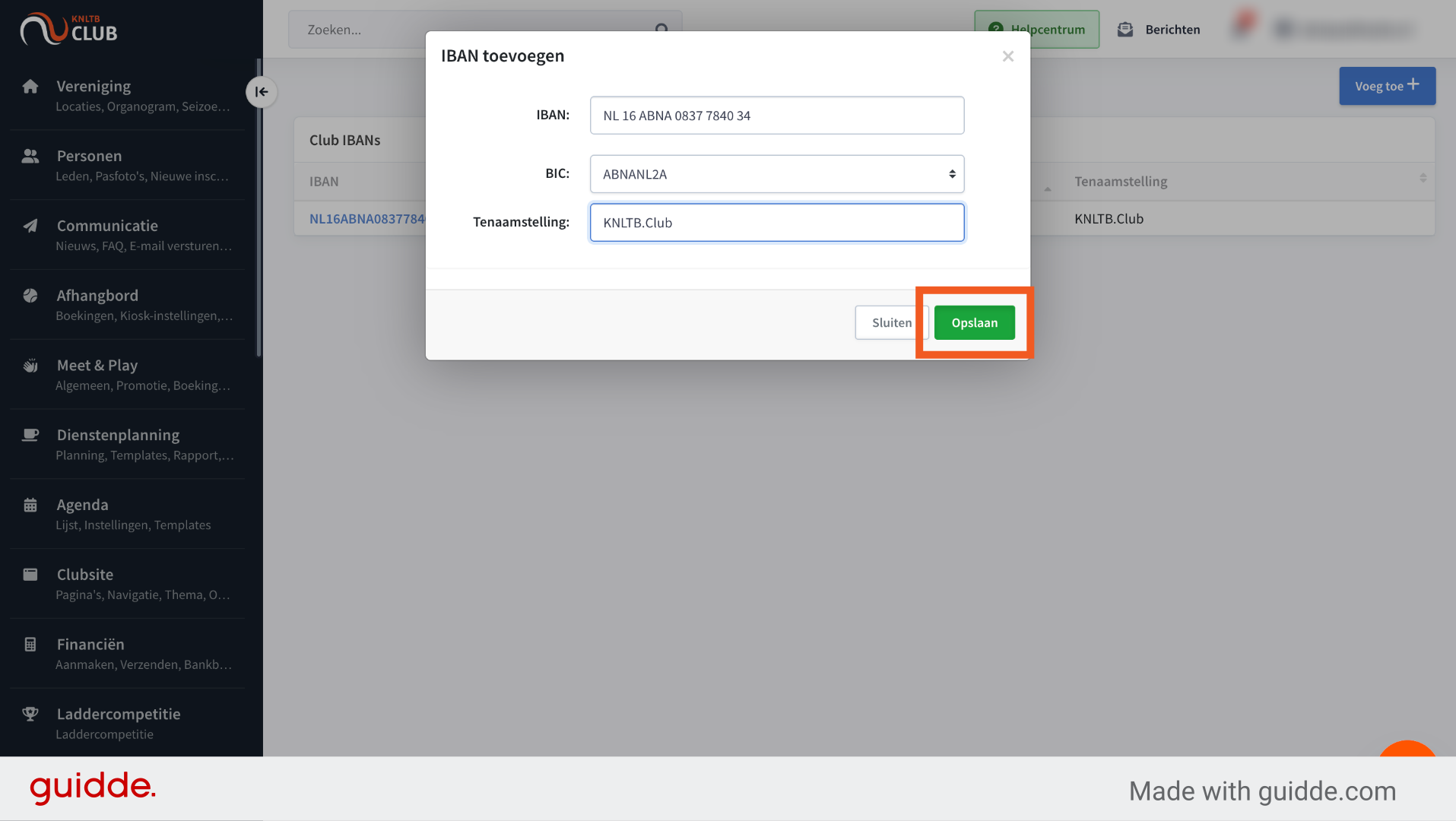This screenshot has height=821, width=1456.
Task: Collapse the sidebar with arrow button
Action: pos(261,92)
